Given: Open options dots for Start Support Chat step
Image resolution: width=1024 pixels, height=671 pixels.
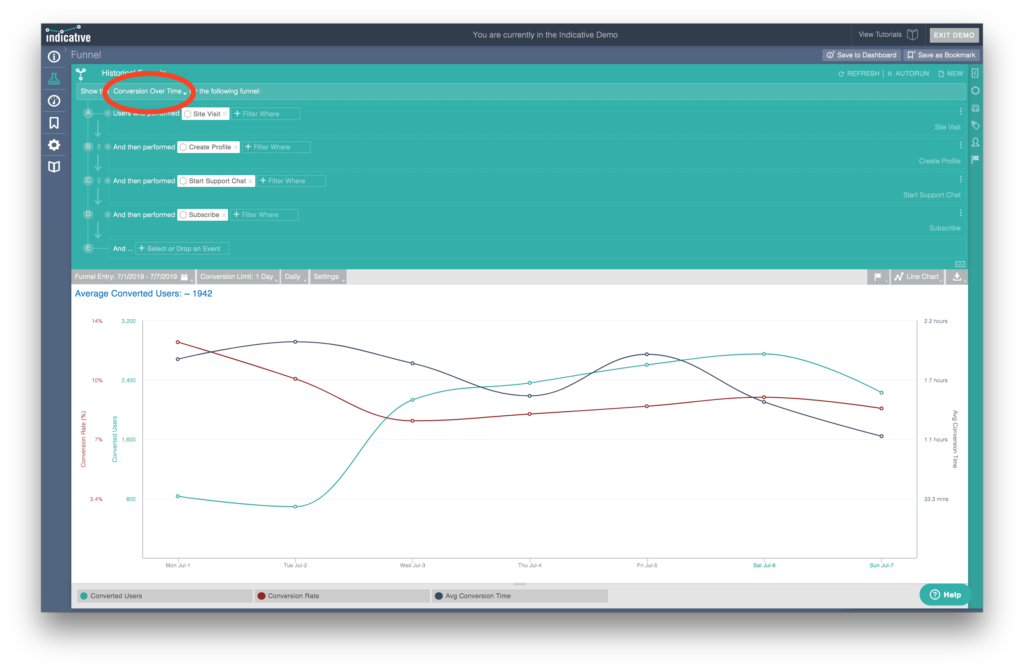Looking at the screenshot, I should 960,179.
